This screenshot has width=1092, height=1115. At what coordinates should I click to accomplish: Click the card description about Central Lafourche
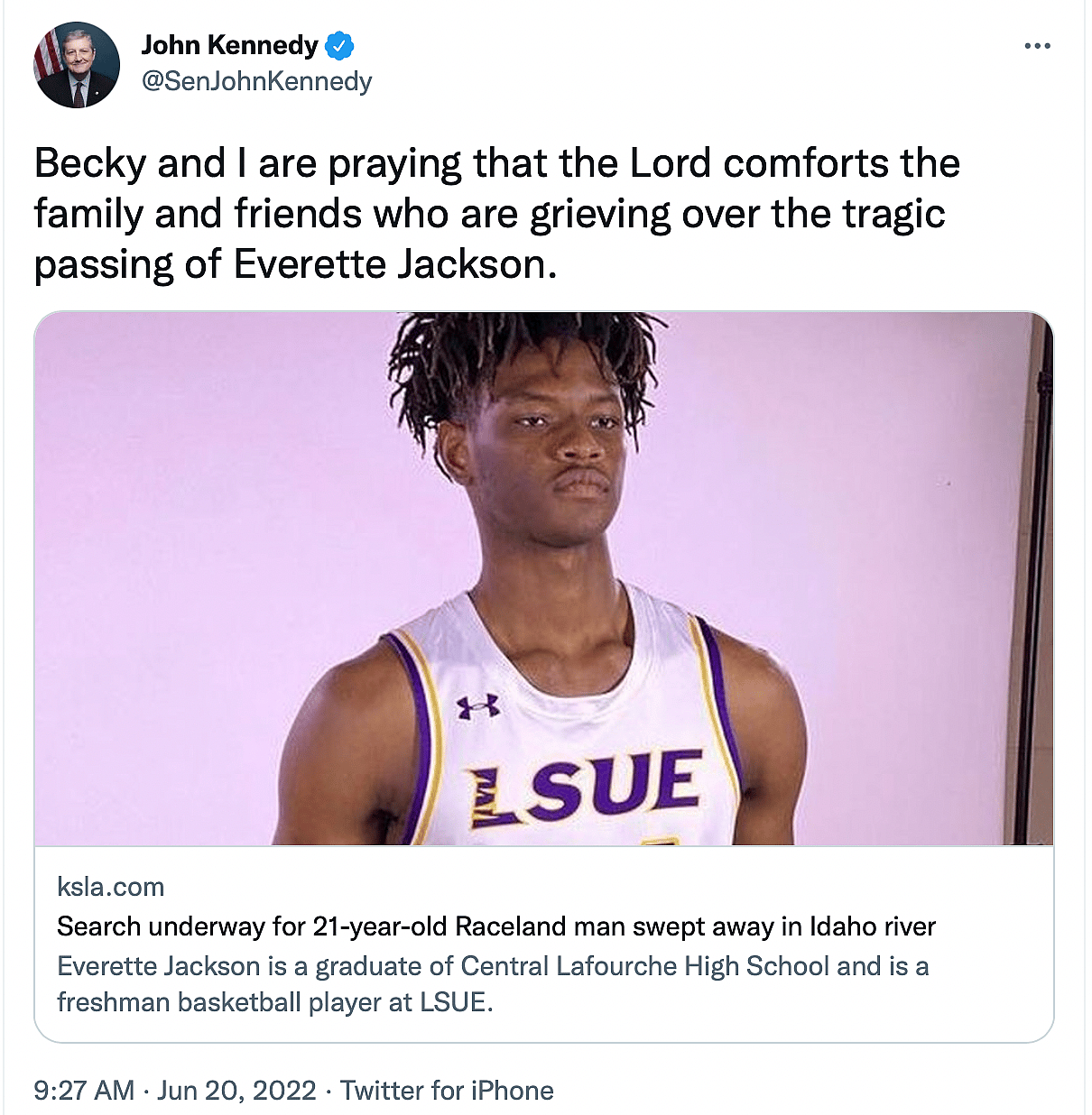pos(492,983)
